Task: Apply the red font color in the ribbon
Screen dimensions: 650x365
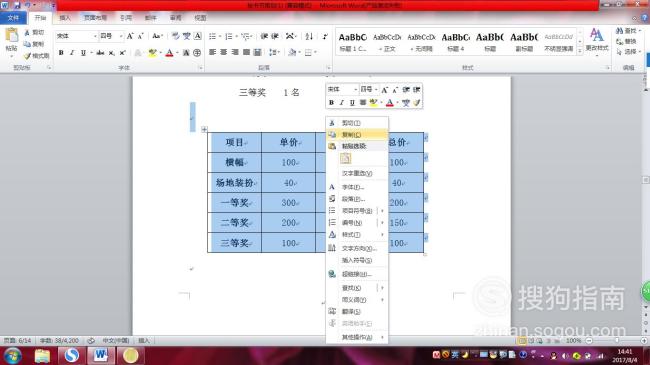Action: [169, 53]
